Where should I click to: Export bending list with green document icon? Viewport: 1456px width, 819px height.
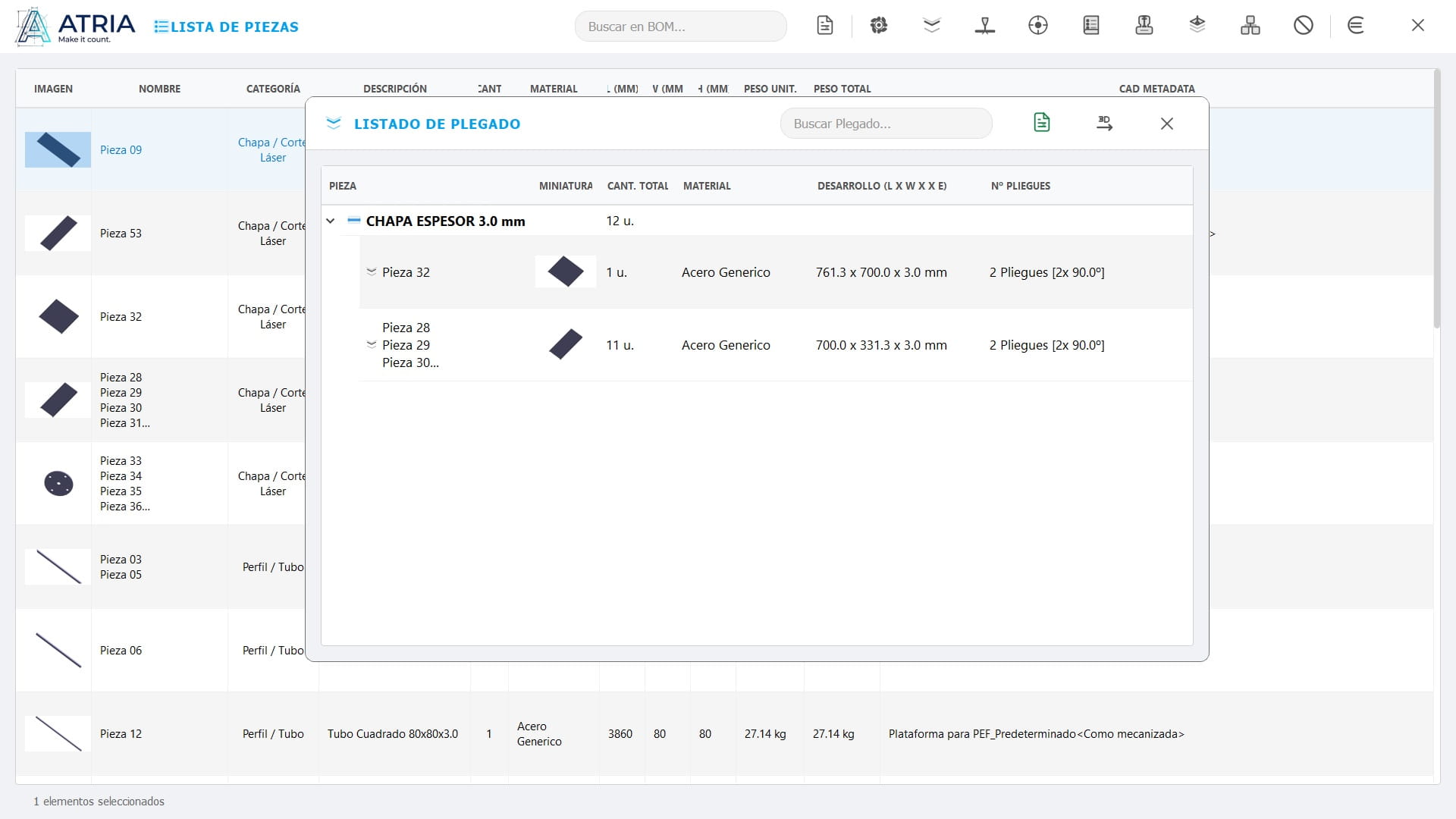1042,122
